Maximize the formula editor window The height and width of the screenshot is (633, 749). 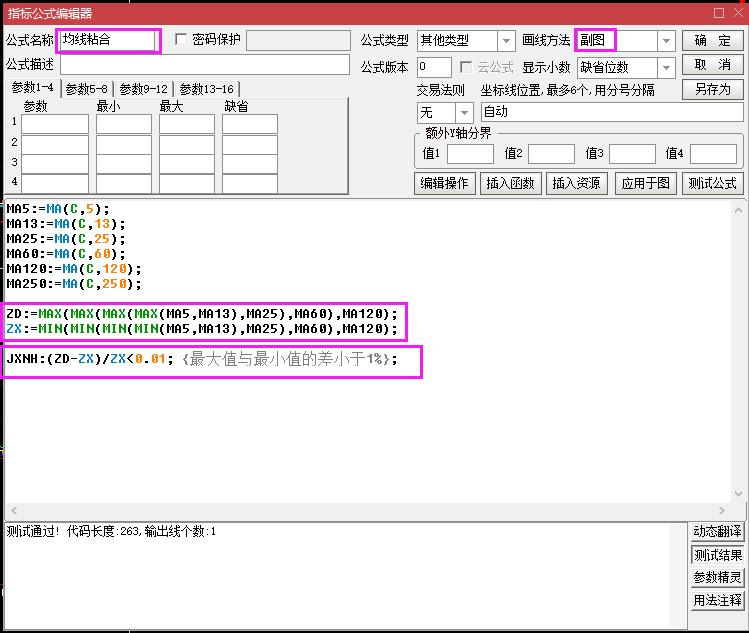[717, 12]
